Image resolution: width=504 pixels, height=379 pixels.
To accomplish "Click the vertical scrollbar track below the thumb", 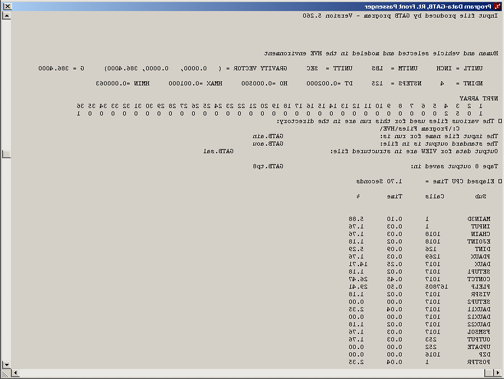I will (7, 259).
